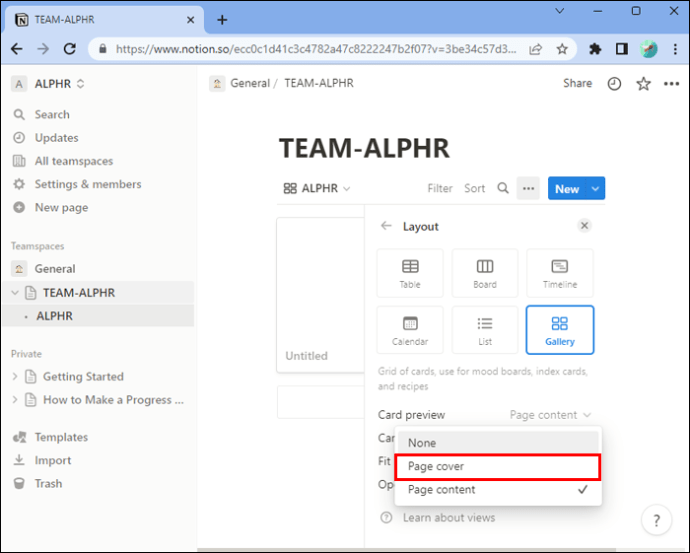Open the Card preview Page content dropdown
Screen dimensions: 690x553
pyautogui.click(x=550, y=415)
